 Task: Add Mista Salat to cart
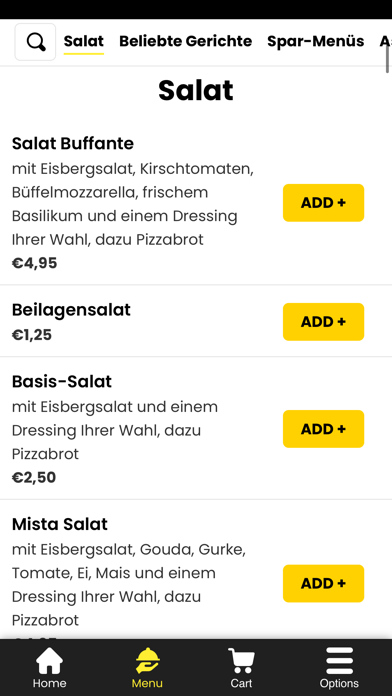point(324,583)
